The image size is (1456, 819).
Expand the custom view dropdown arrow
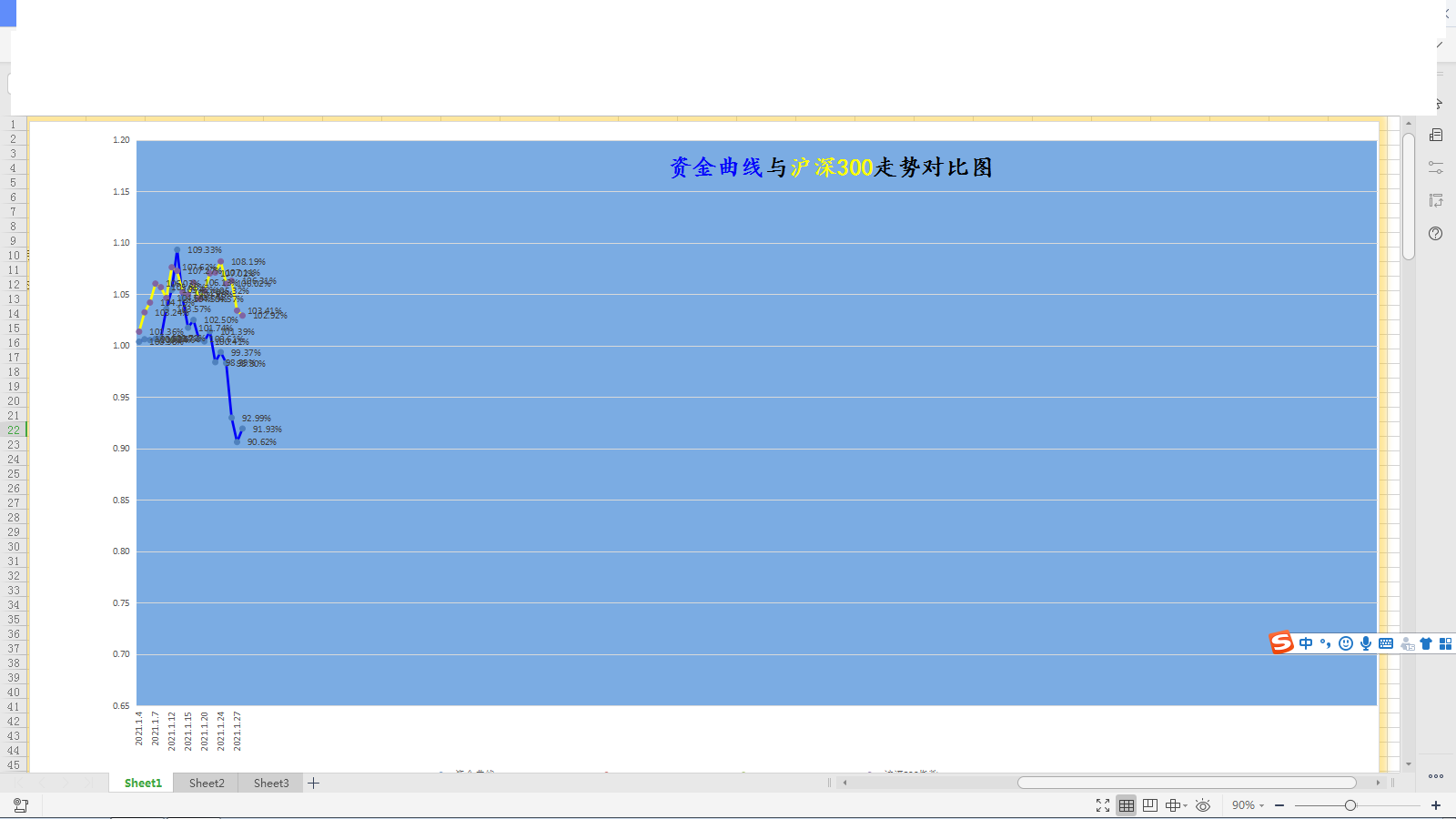point(1183,805)
